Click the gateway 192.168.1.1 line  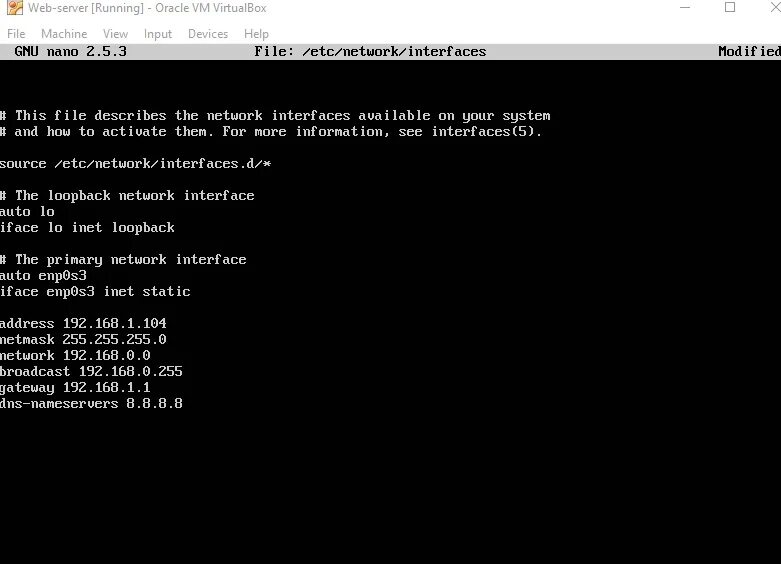click(x=75, y=387)
